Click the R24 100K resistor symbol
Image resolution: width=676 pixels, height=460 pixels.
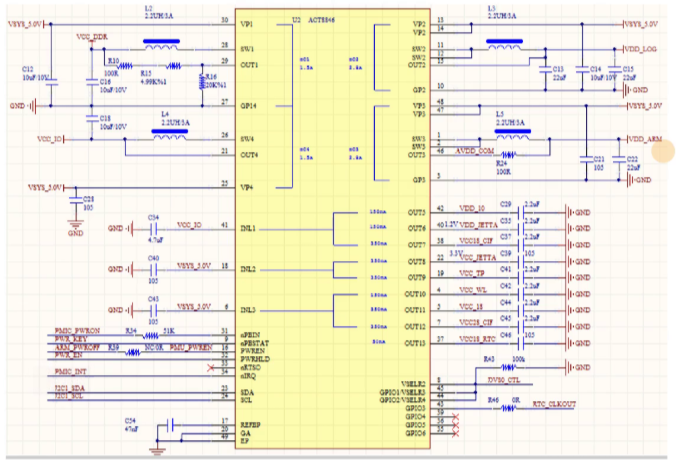509,153
